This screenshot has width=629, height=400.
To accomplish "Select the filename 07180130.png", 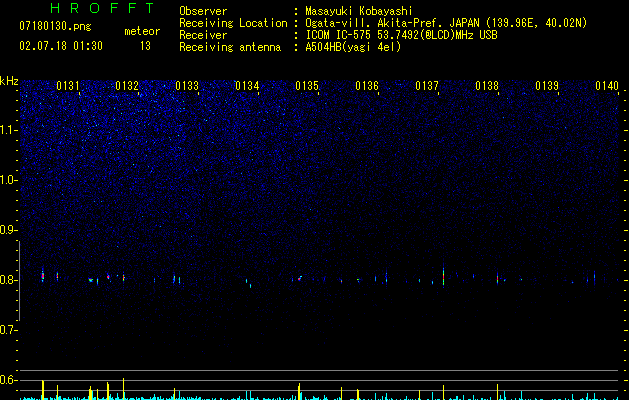I will 55,26.
